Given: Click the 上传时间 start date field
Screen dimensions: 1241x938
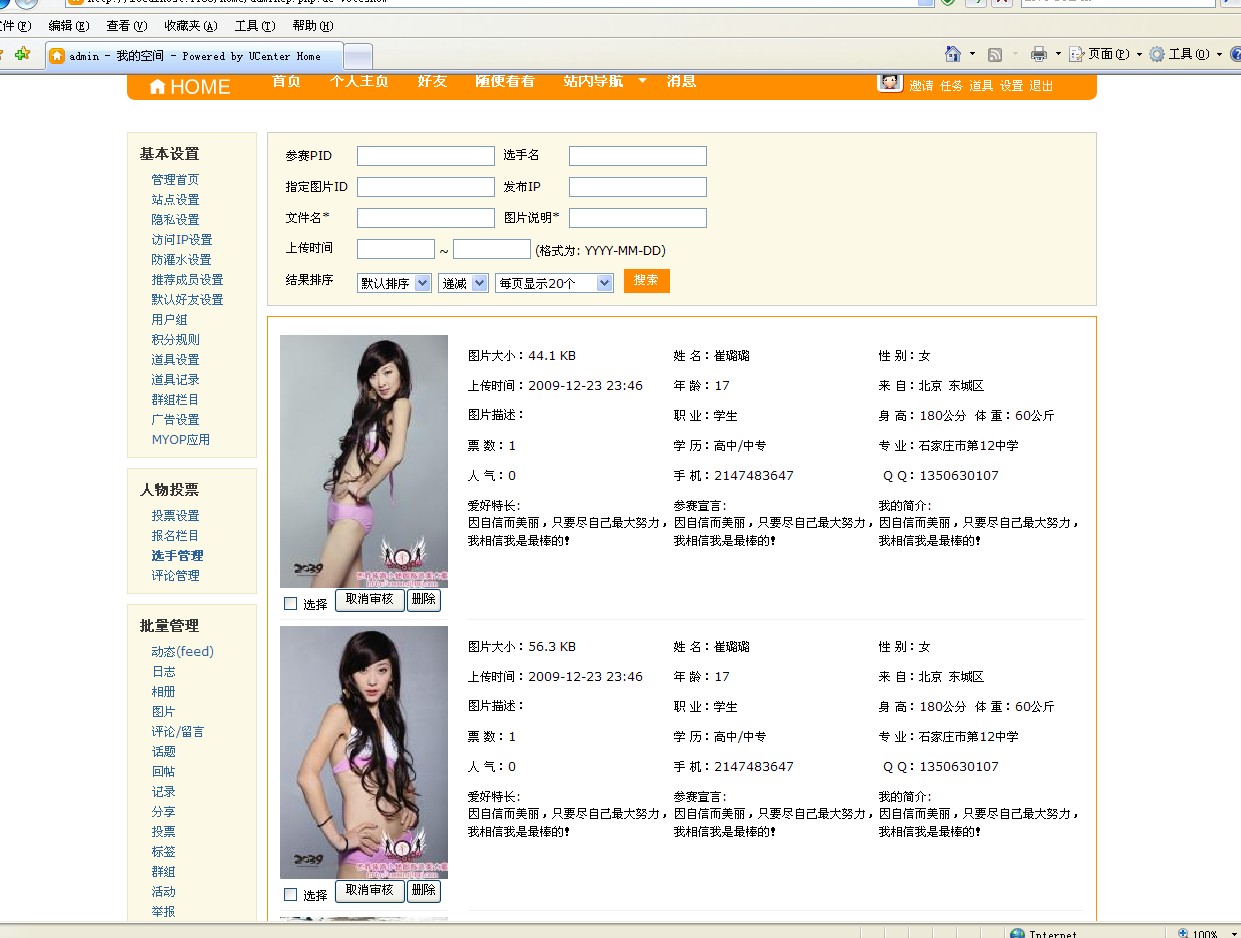Looking at the screenshot, I should [396, 249].
